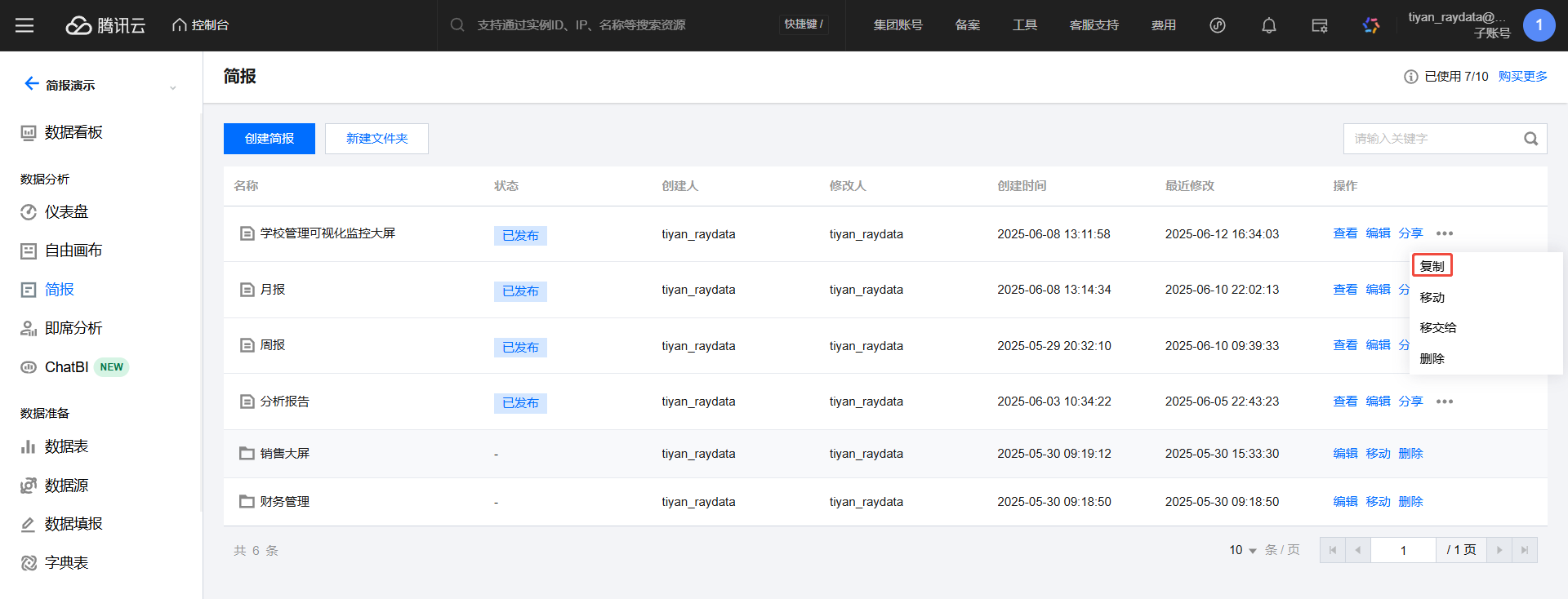This screenshot has width=1568, height=599.
Task: Click the 购买更多 link
Action: point(1522,76)
